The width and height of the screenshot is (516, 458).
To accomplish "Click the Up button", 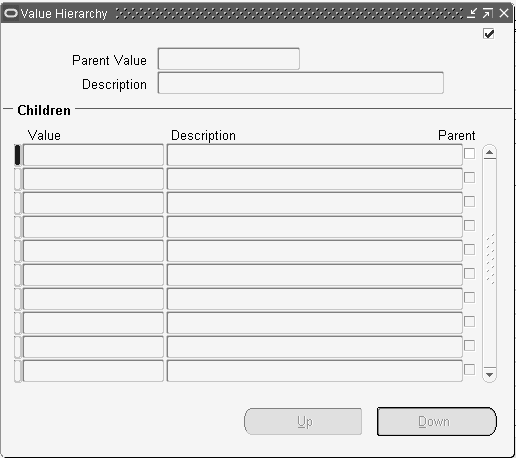I will pos(303,422).
